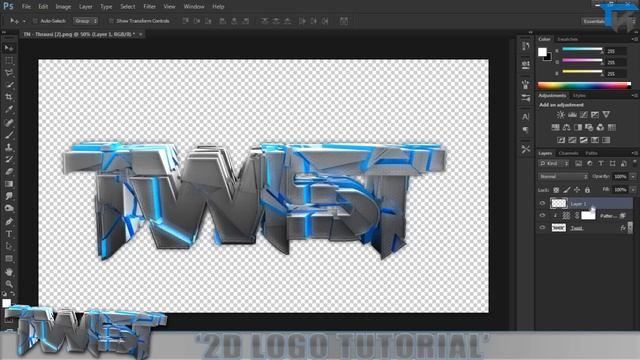Open the Fill slider arrow
The height and width of the screenshot is (360, 640).
click(633, 190)
